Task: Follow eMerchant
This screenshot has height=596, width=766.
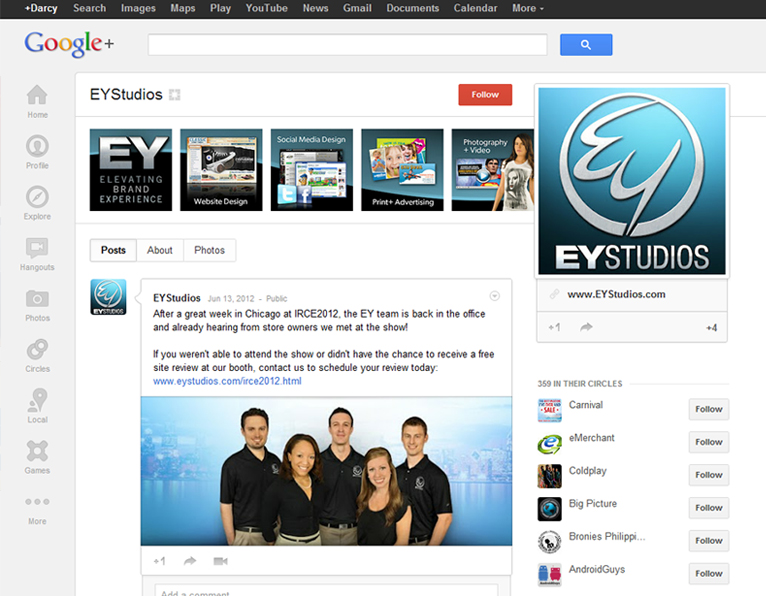Action: 709,442
